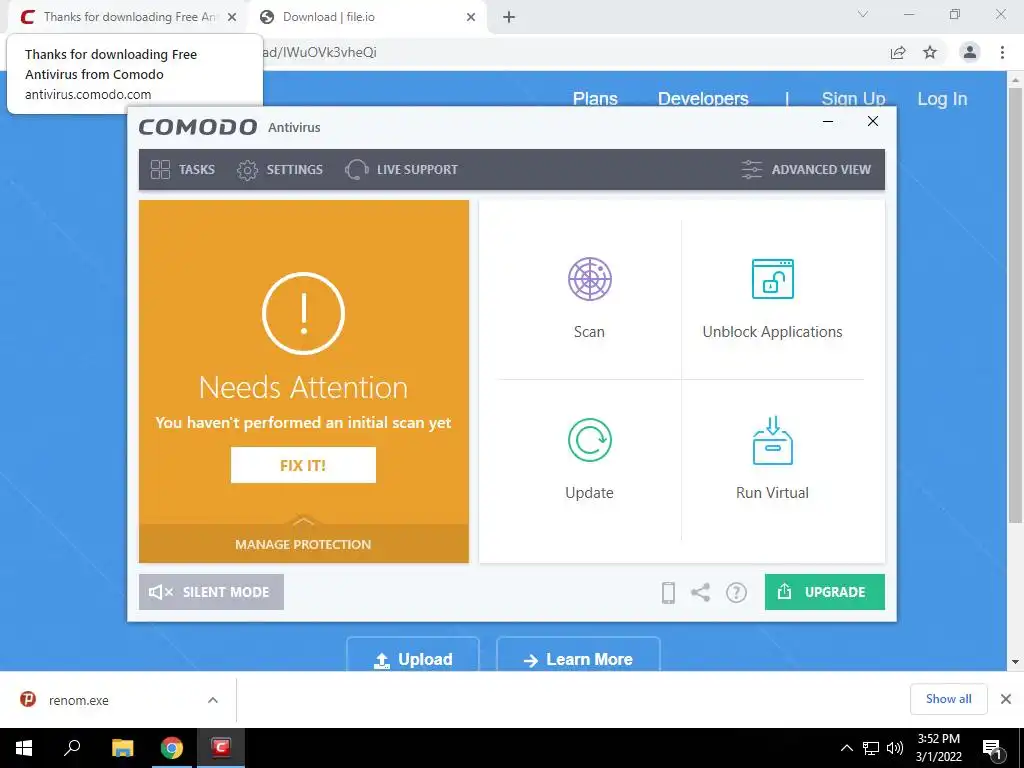Click the Update circular arrow icon

[x=589, y=440]
